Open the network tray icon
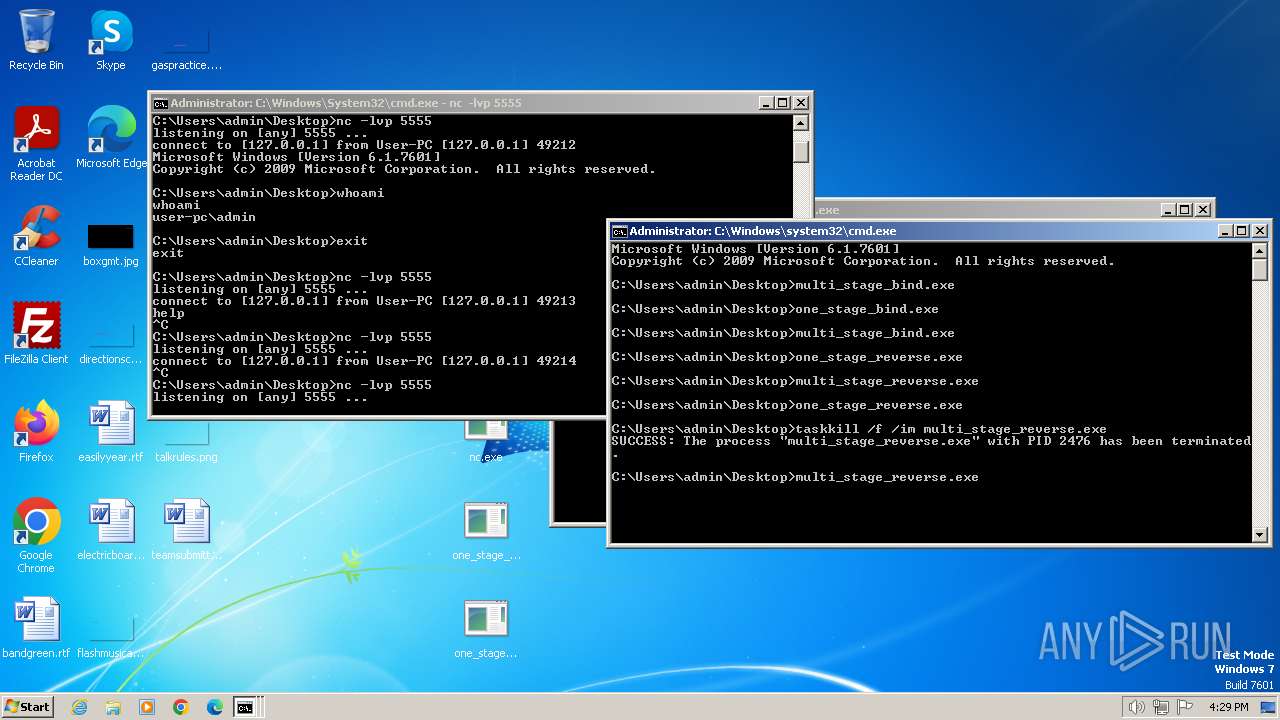1280x720 pixels. pyautogui.click(x=1160, y=707)
